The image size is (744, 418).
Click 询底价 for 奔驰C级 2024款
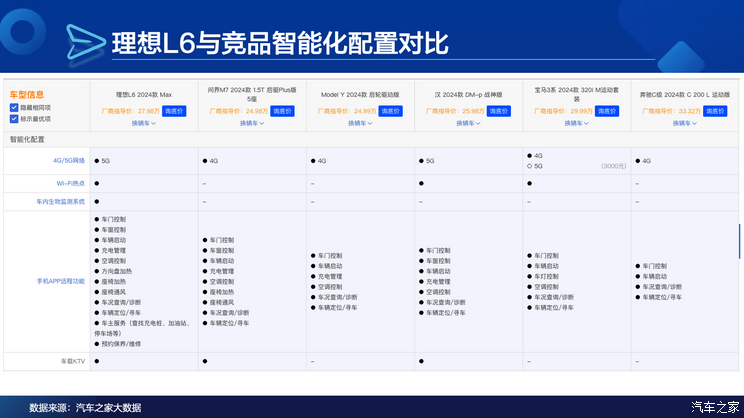pos(715,111)
